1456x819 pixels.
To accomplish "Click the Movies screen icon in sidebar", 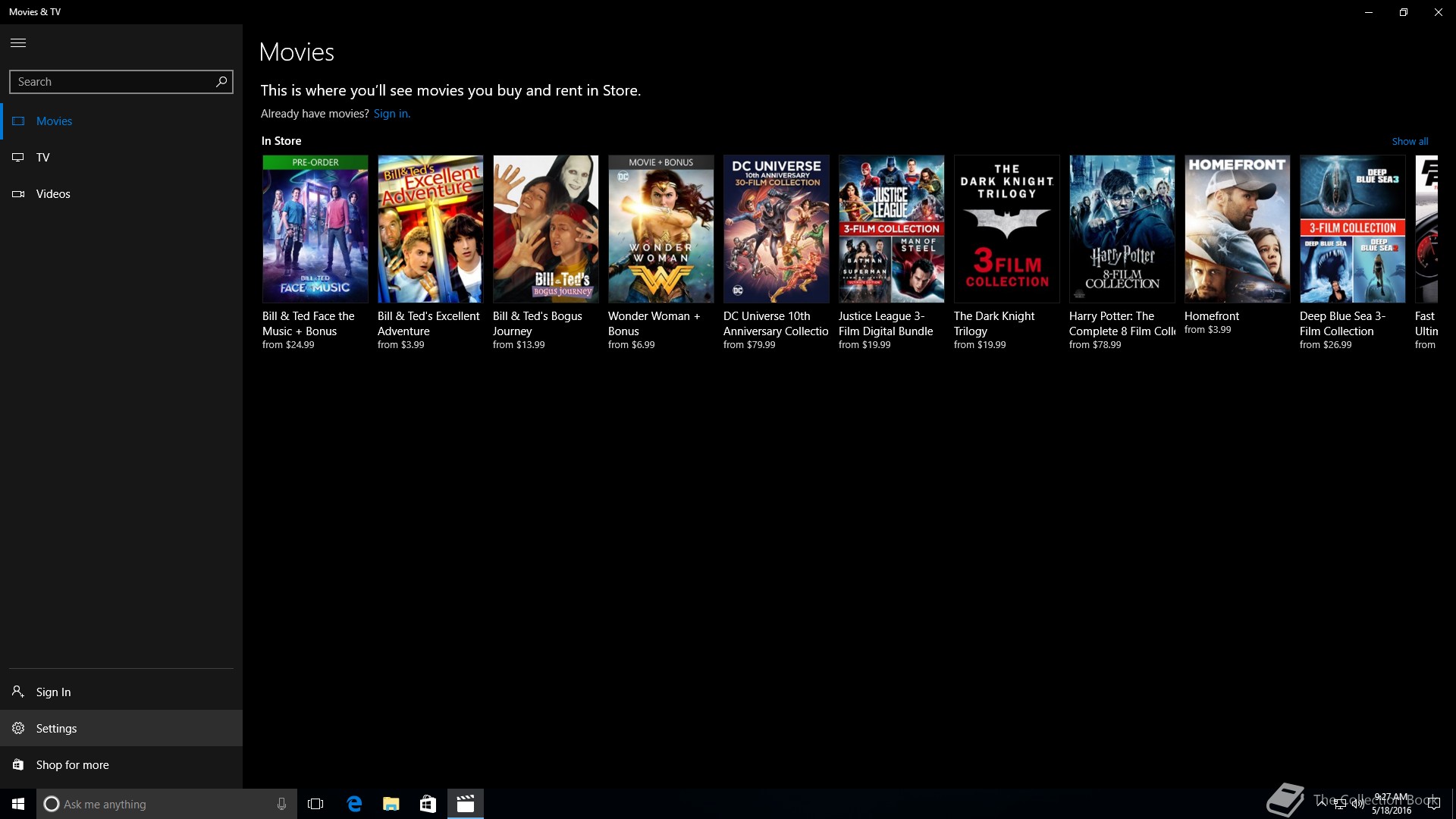I will click(18, 121).
